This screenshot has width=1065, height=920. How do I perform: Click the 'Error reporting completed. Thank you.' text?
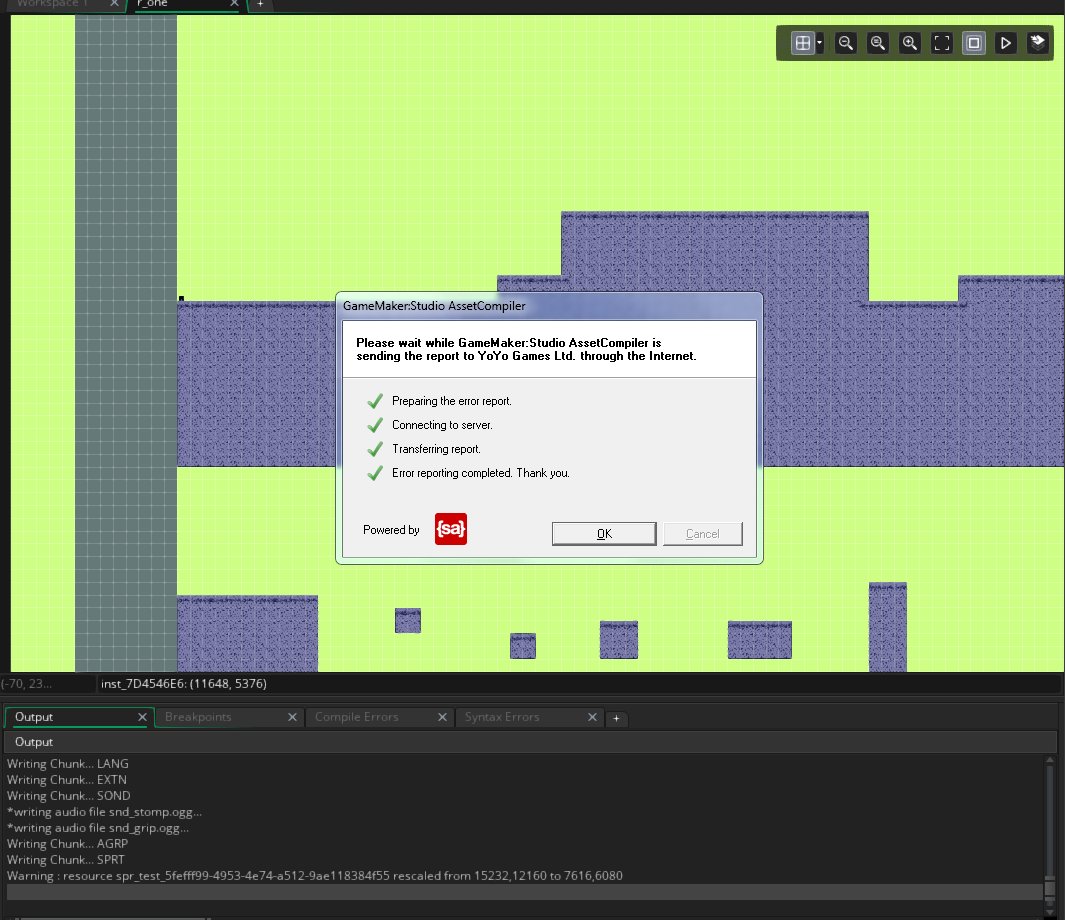481,473
